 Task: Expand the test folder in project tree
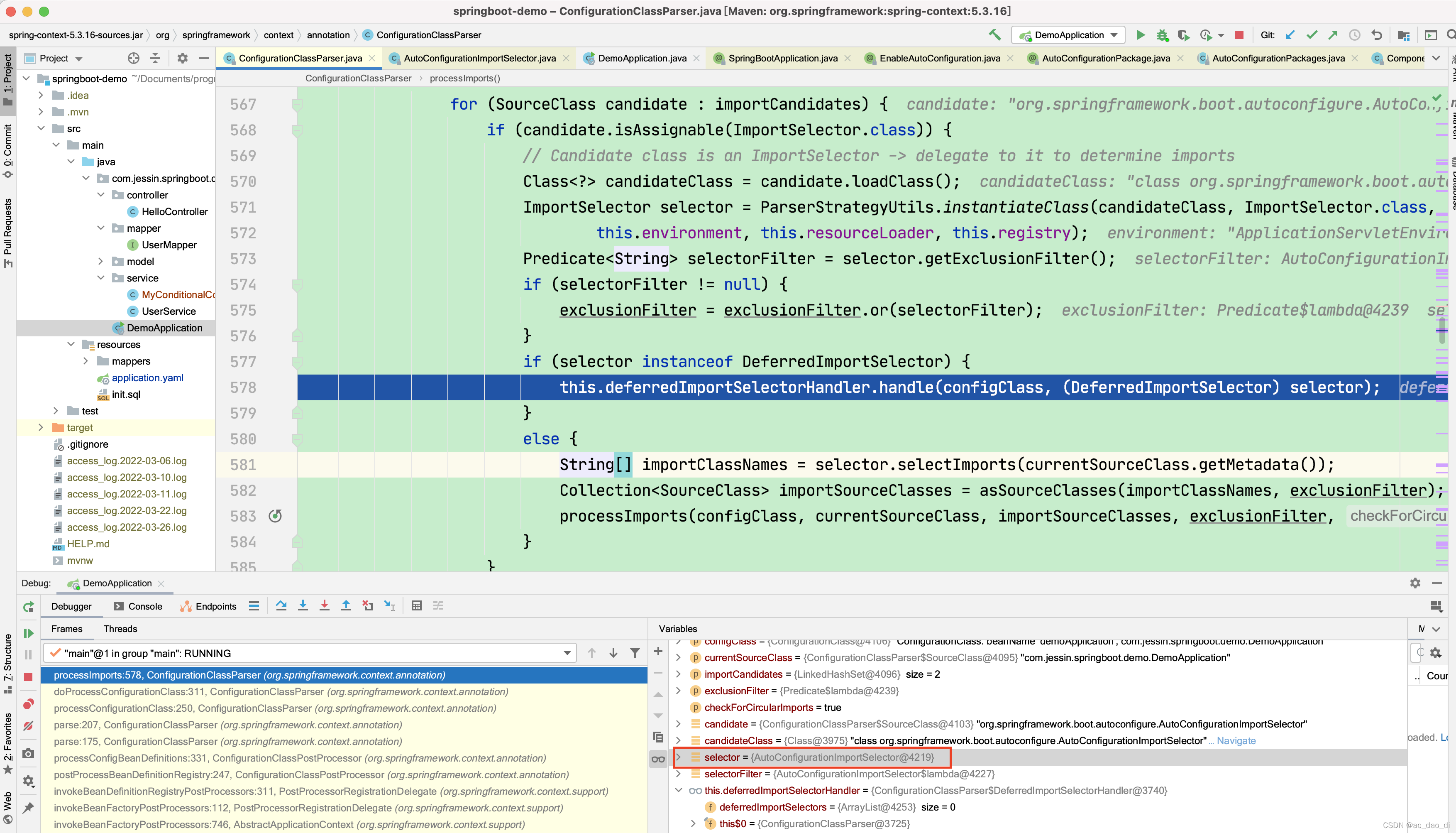click(x=56, y=411)
